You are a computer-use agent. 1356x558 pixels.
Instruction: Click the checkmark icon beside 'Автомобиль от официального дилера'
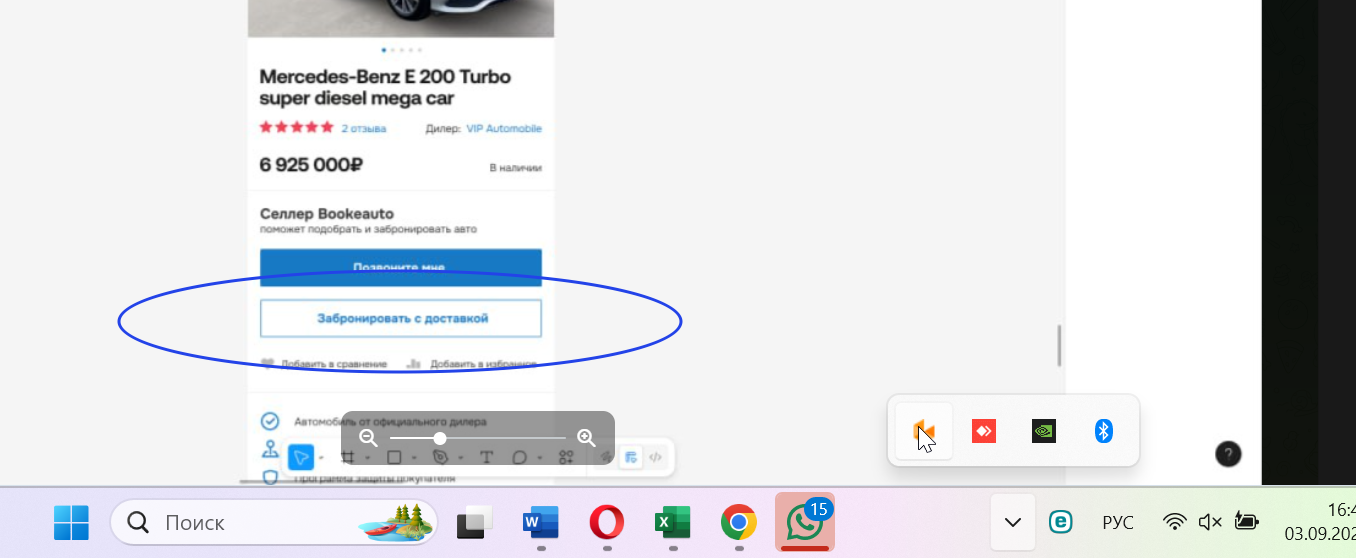[x=270, y=421]
